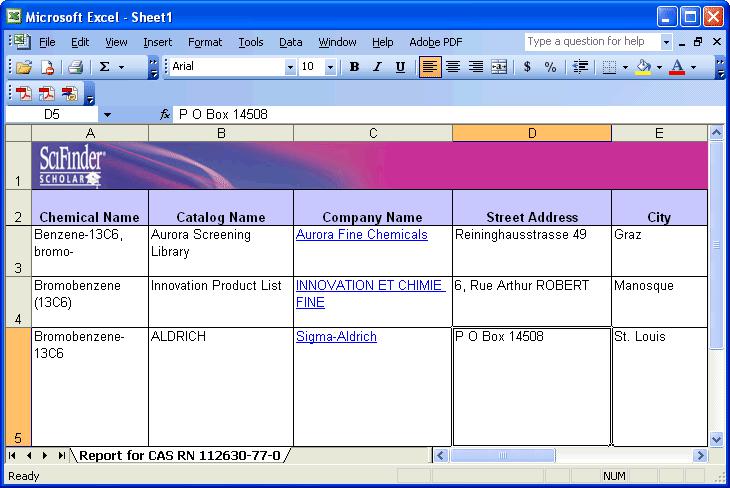Image resolution: width=730 pixels, height=488 pixels.
Task: Open the Borders dropdown arrow
Action: [x=625, y=67]
